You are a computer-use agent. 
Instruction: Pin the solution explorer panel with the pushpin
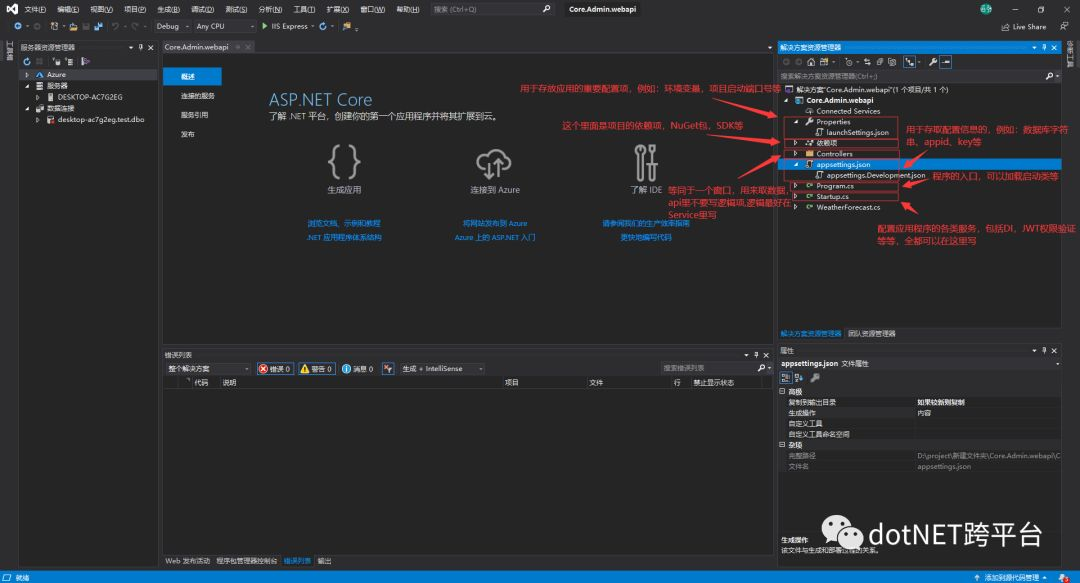pyautogui.click(x=1044, y=48)
